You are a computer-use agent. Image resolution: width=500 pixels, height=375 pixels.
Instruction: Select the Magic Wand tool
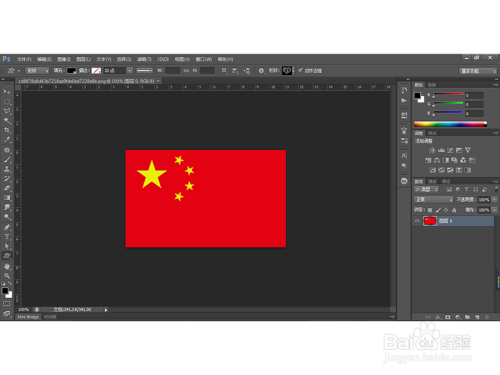coord(7,121)
